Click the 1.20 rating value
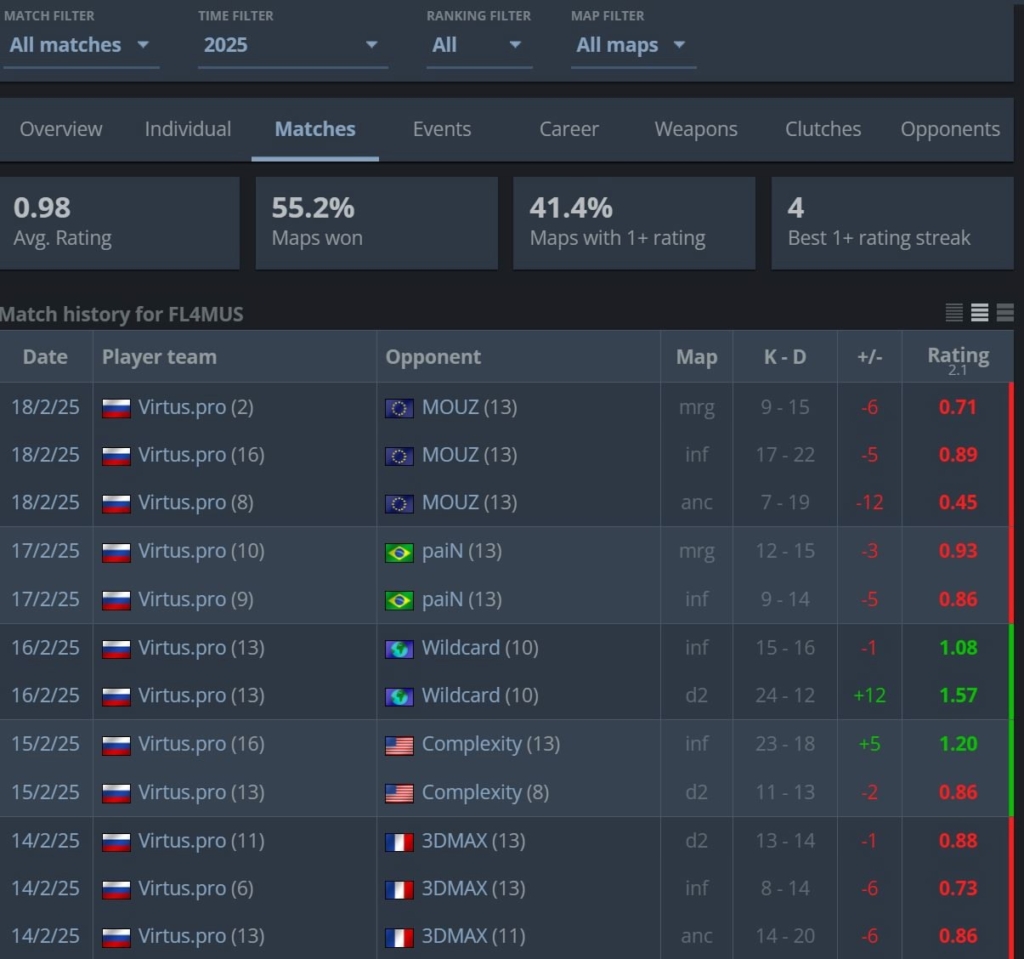Viewport: 1024px width, 959px height. (x=957, y=743)
